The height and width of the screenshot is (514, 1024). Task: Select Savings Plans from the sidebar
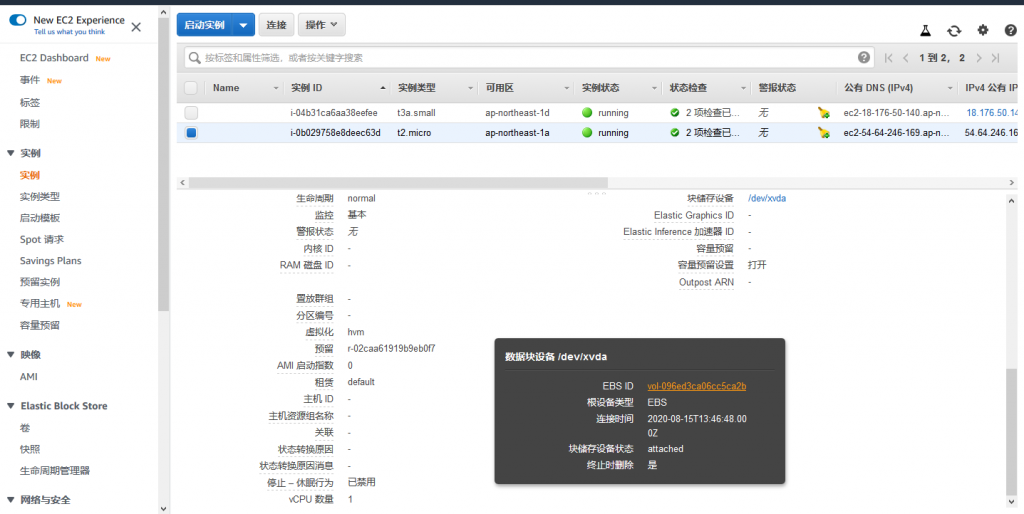(50, 261)
